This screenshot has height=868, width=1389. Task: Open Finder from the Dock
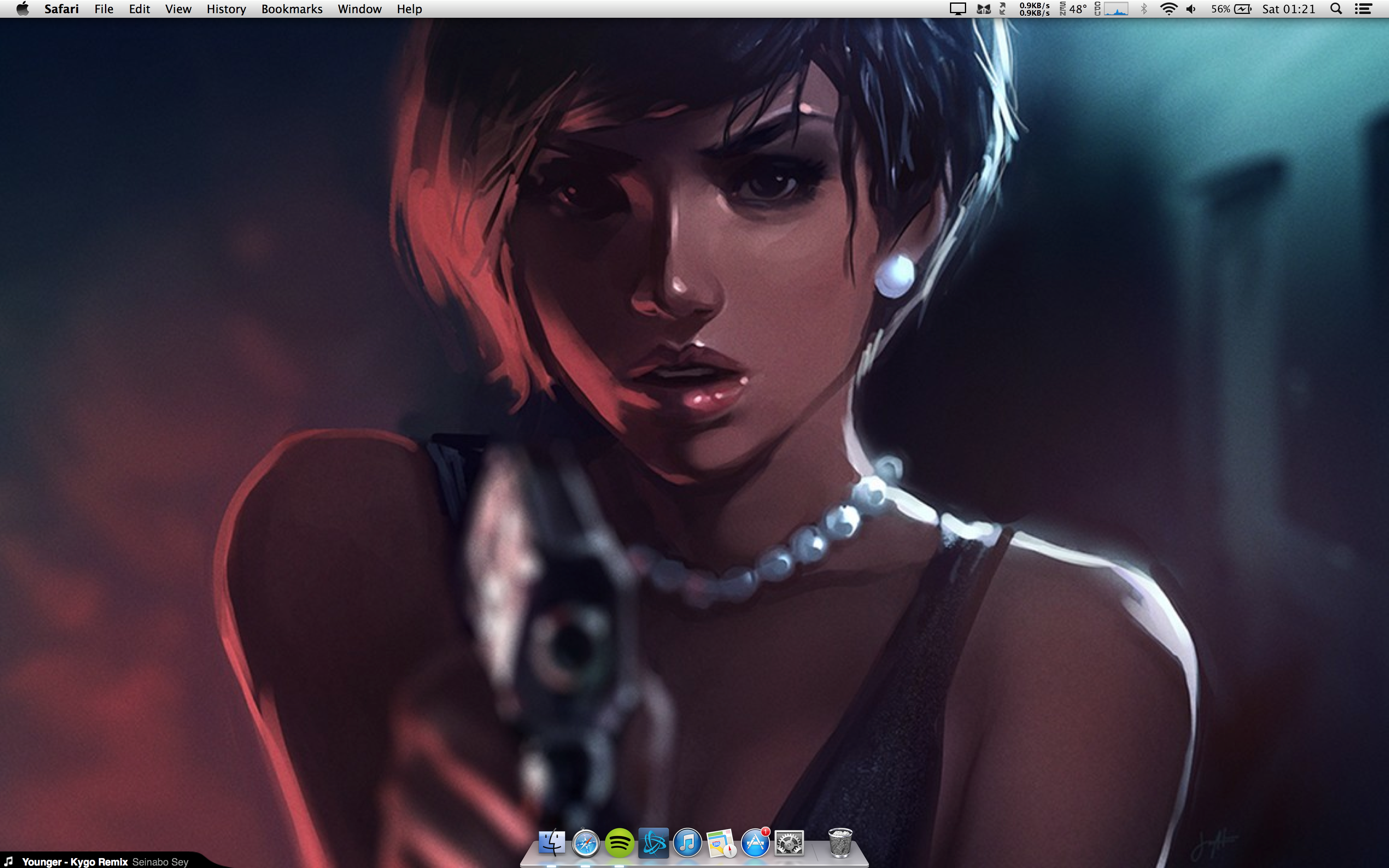click(551, 843)
